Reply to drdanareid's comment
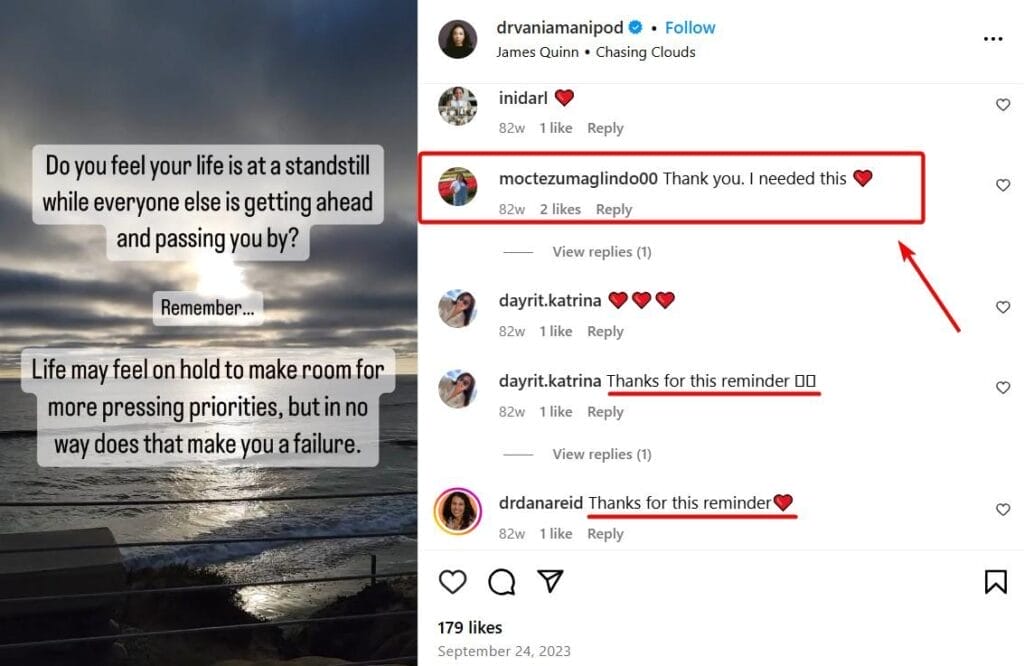This screenshot has width=1024, height=666. (605, 534)
